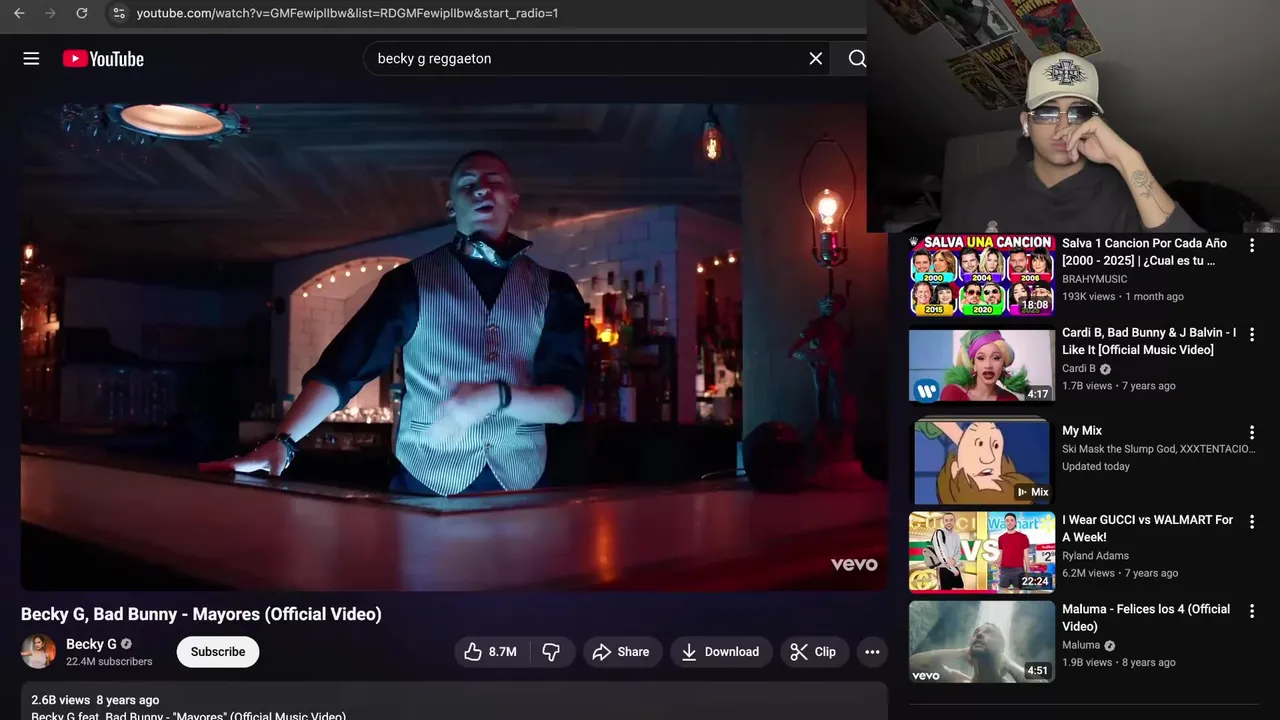Open options for GUCCI vs WALMART video
This screenshot has width=1280, height=720.
pos(1251,522)
